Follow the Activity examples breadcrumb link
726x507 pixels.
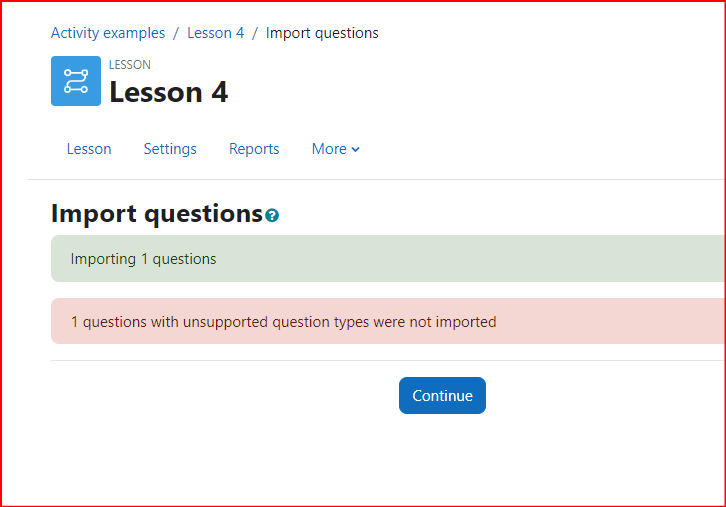108,33
